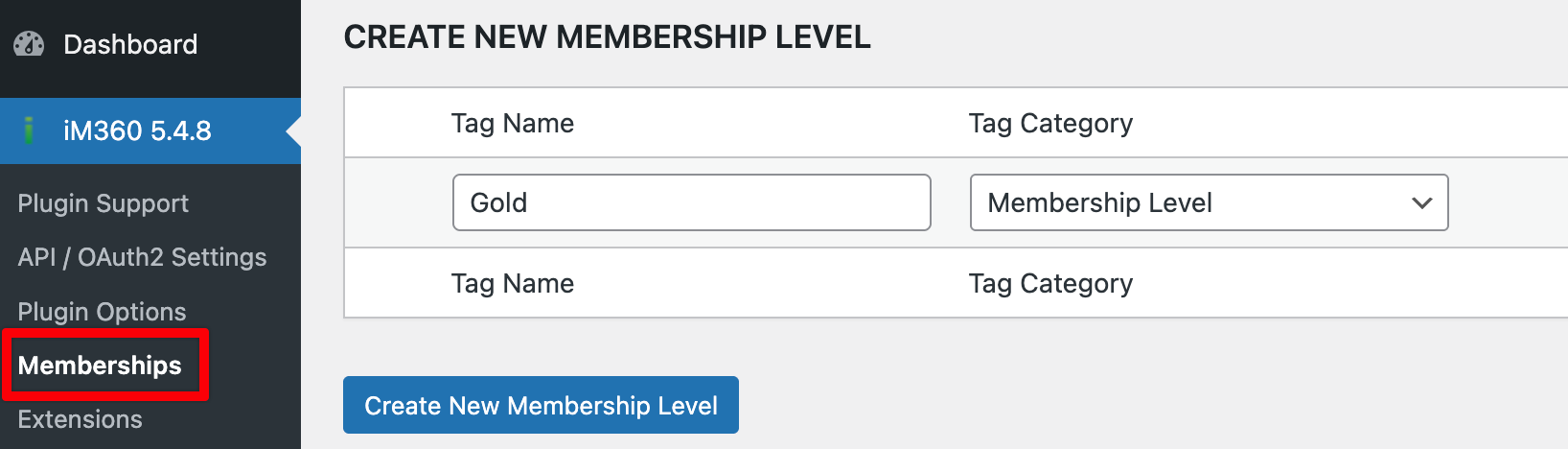Open the Dashboard menu label

coord(130,44)
